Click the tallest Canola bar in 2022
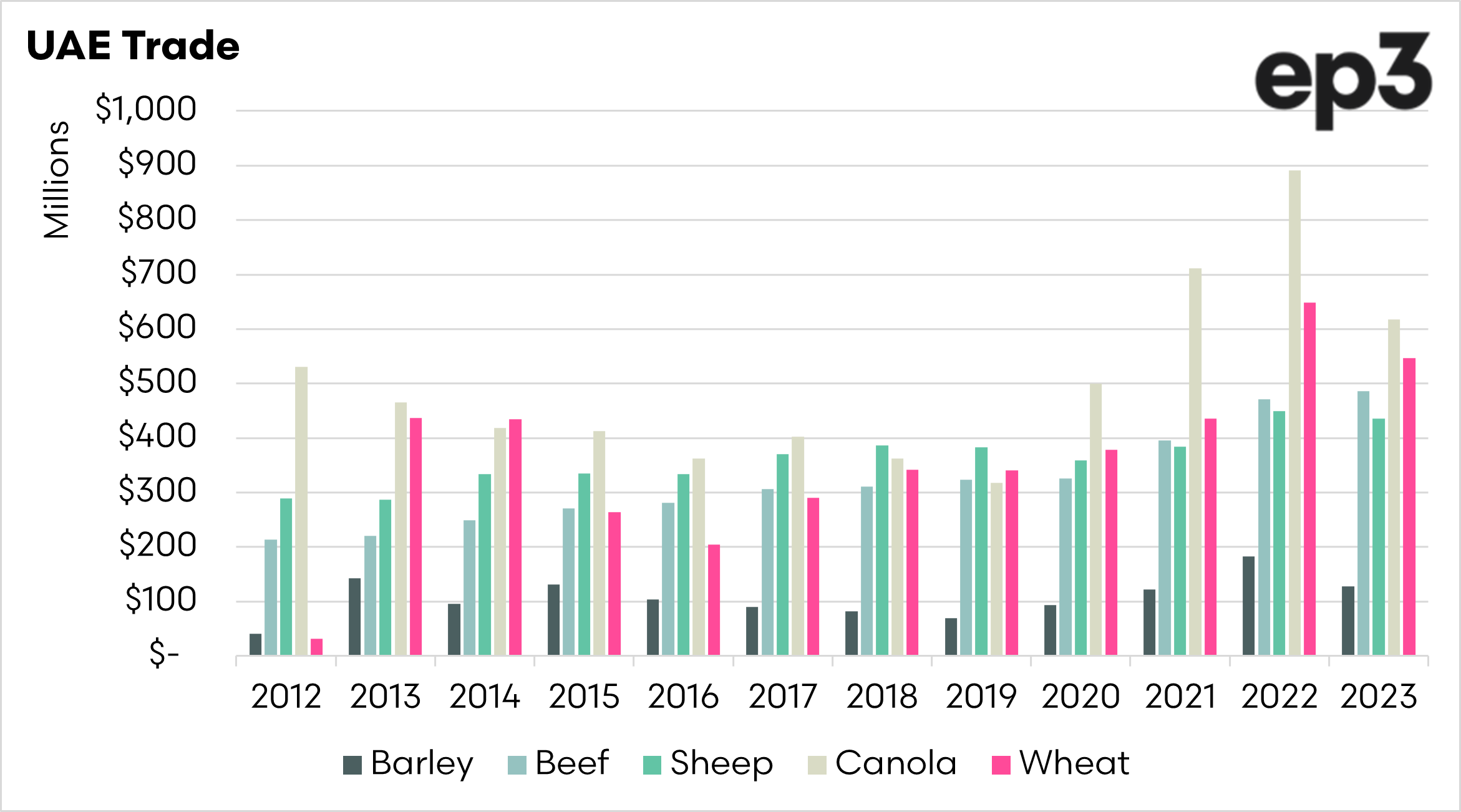Screen dimensions: 1461x812 (x=1294, y=412)
